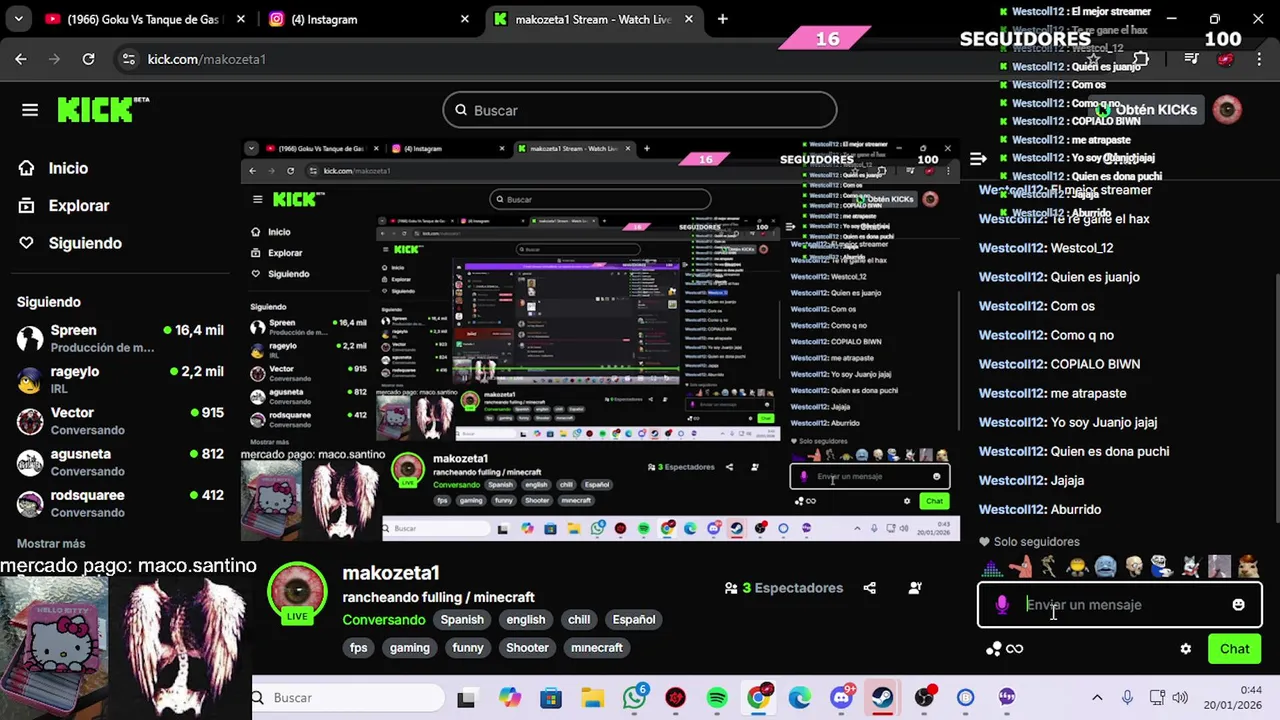This screenshot has width=1280, height=720.
Task: Select the Shooter tag
Action: click(x=527, y=648)
